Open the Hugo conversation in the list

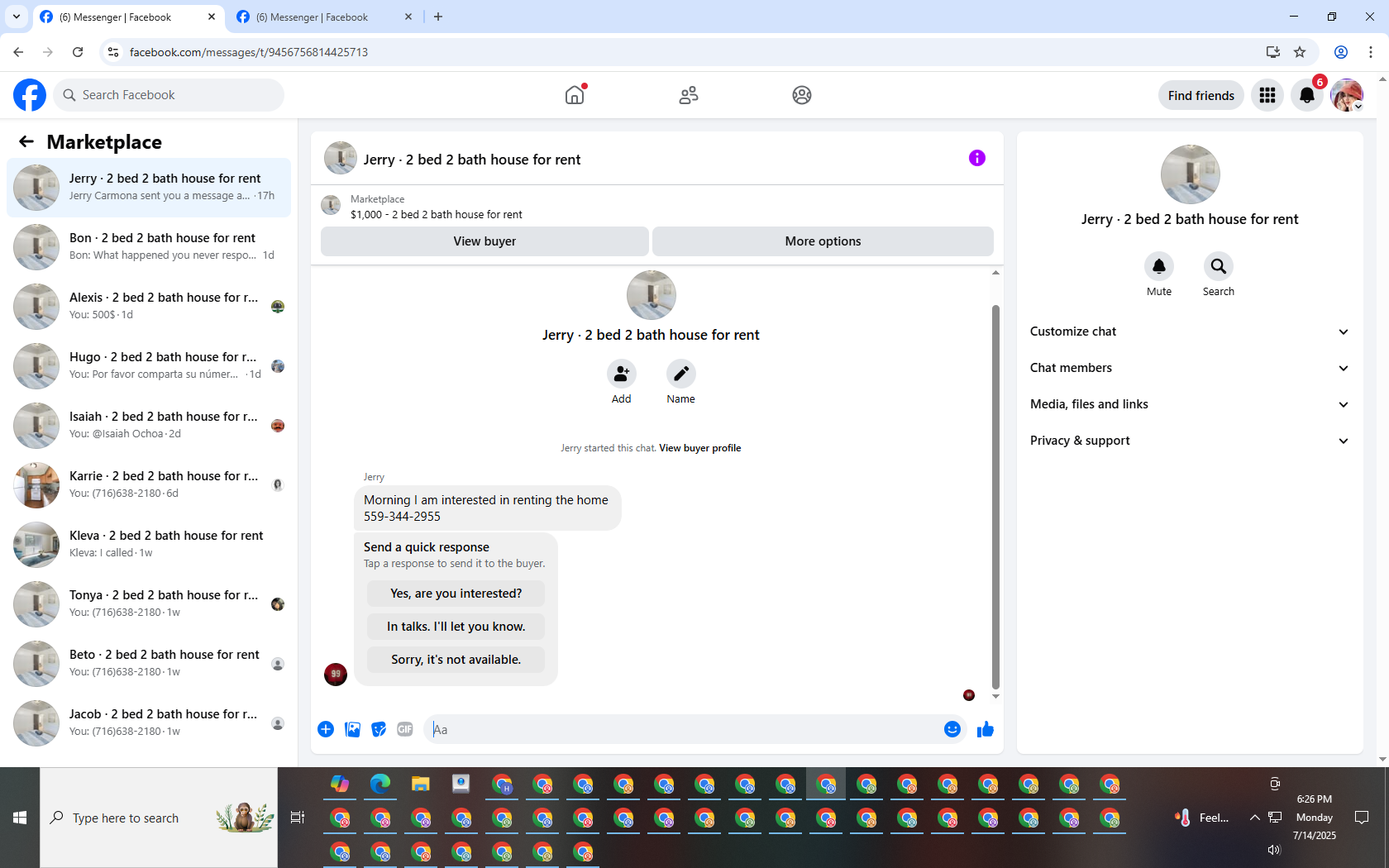pyautogui.click(x=149, y=365)
